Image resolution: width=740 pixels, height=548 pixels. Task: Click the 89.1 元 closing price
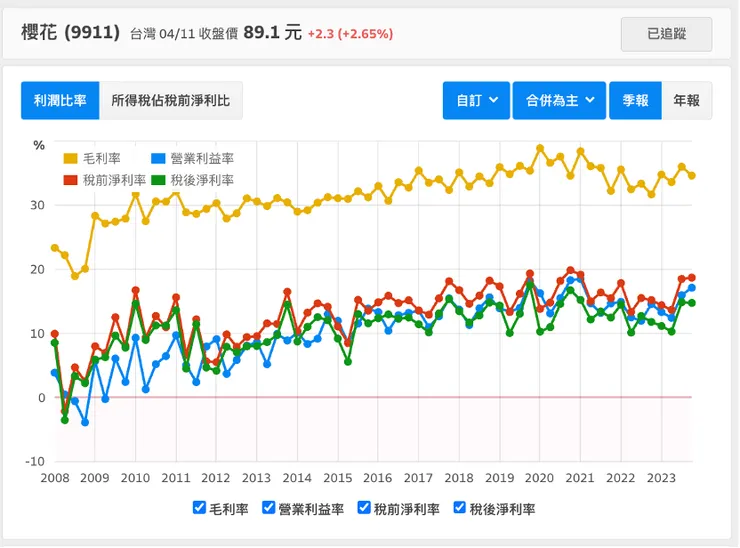click(x=272, y=33)
